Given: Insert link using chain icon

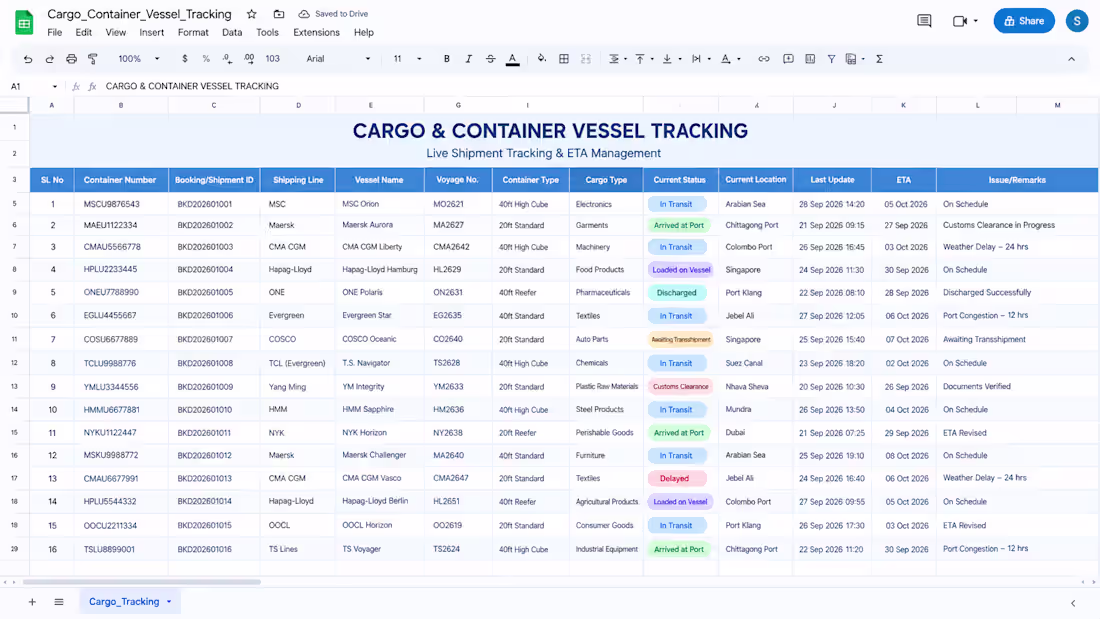Looking at the screenshot, I should click(x=763, y=59).
